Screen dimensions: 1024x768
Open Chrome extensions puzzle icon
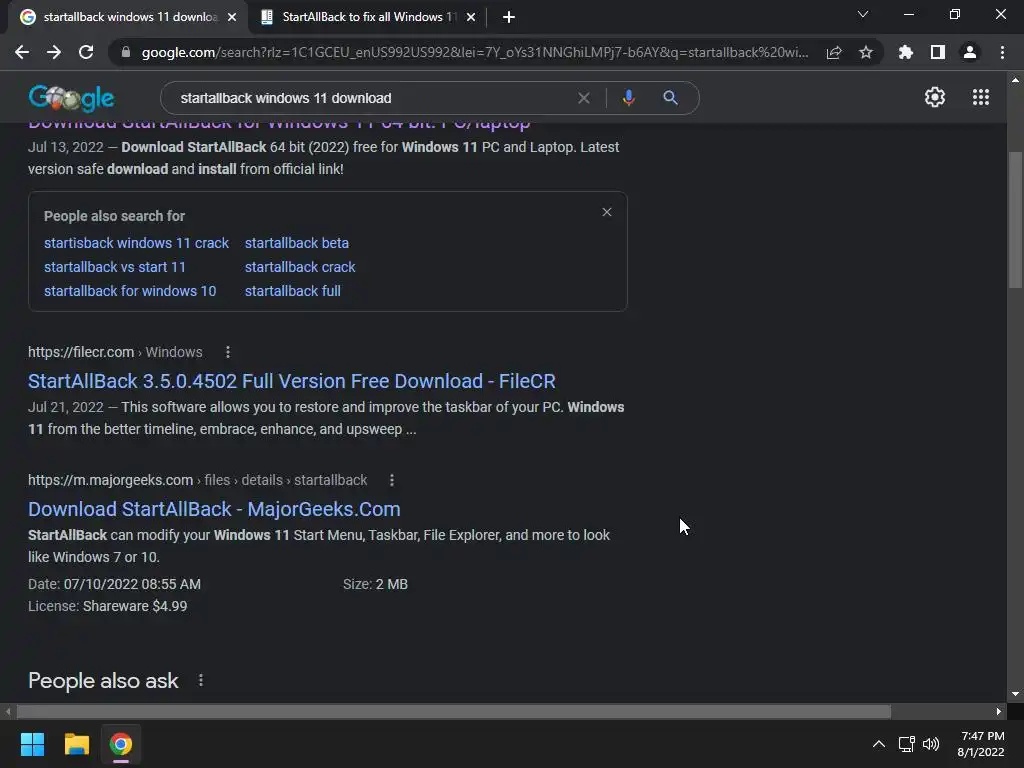[906, 52]
